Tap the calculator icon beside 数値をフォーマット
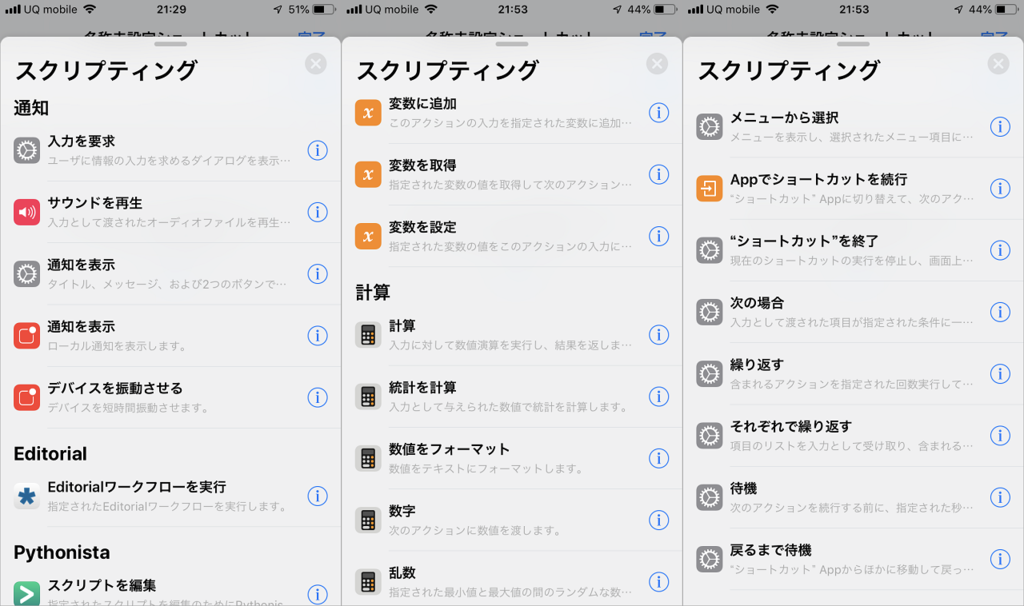 point(368,458)
